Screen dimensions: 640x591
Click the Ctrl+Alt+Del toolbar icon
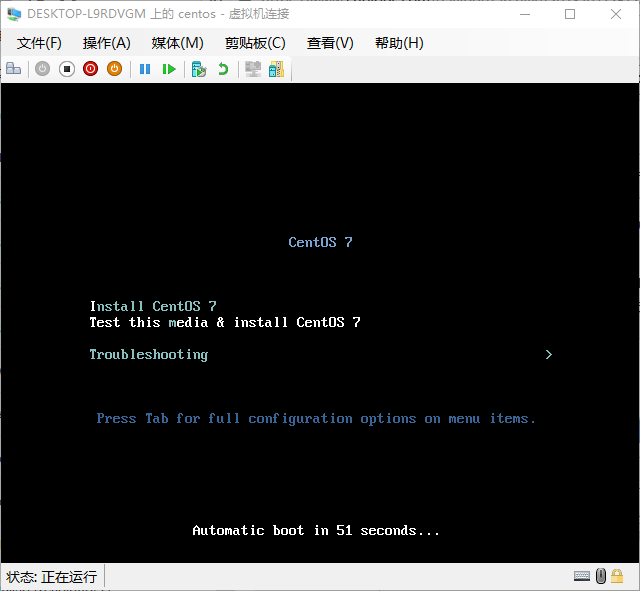point(13,69)
